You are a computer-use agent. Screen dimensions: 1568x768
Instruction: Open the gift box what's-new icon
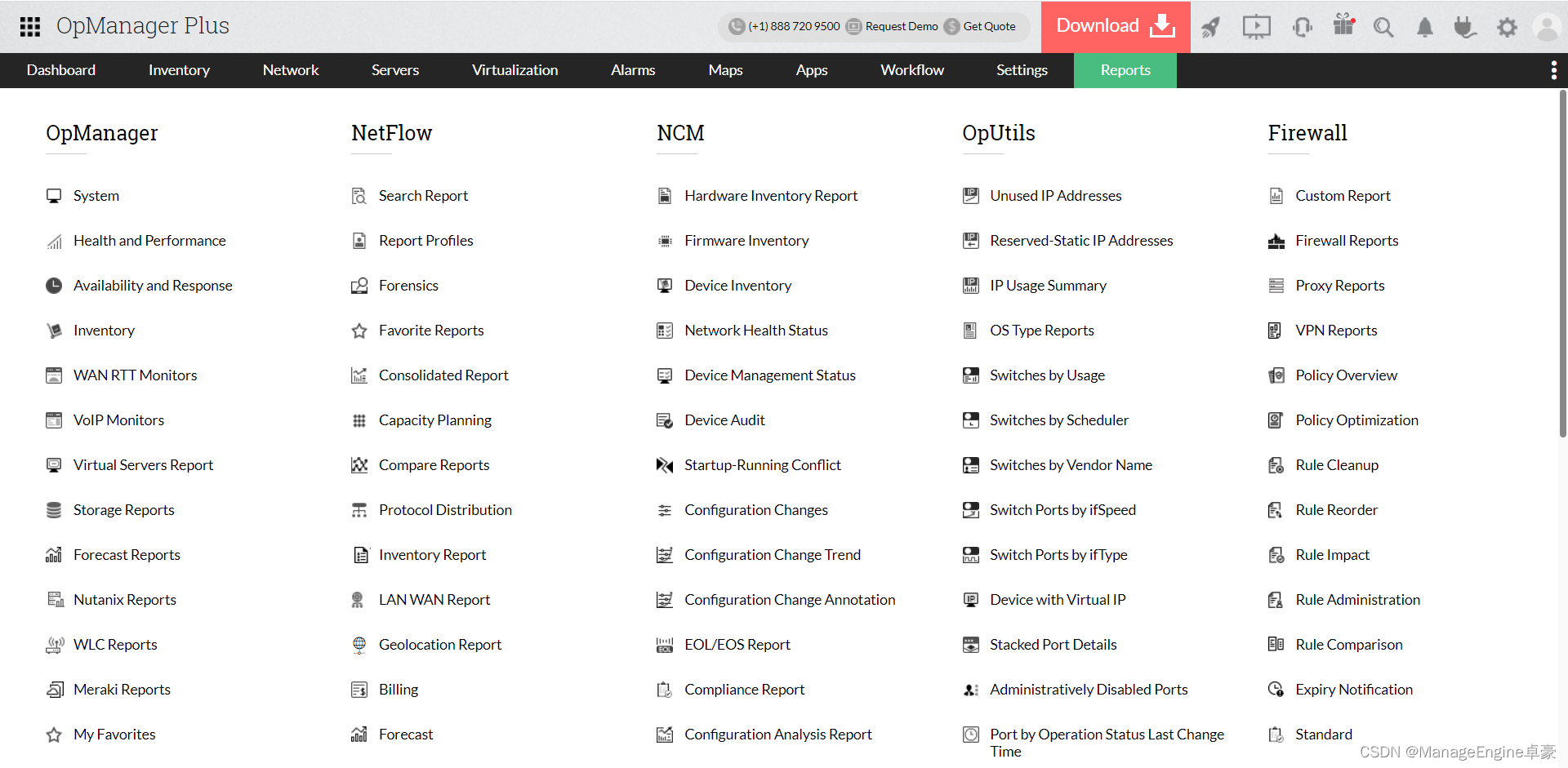click(x=1343, y=25)
